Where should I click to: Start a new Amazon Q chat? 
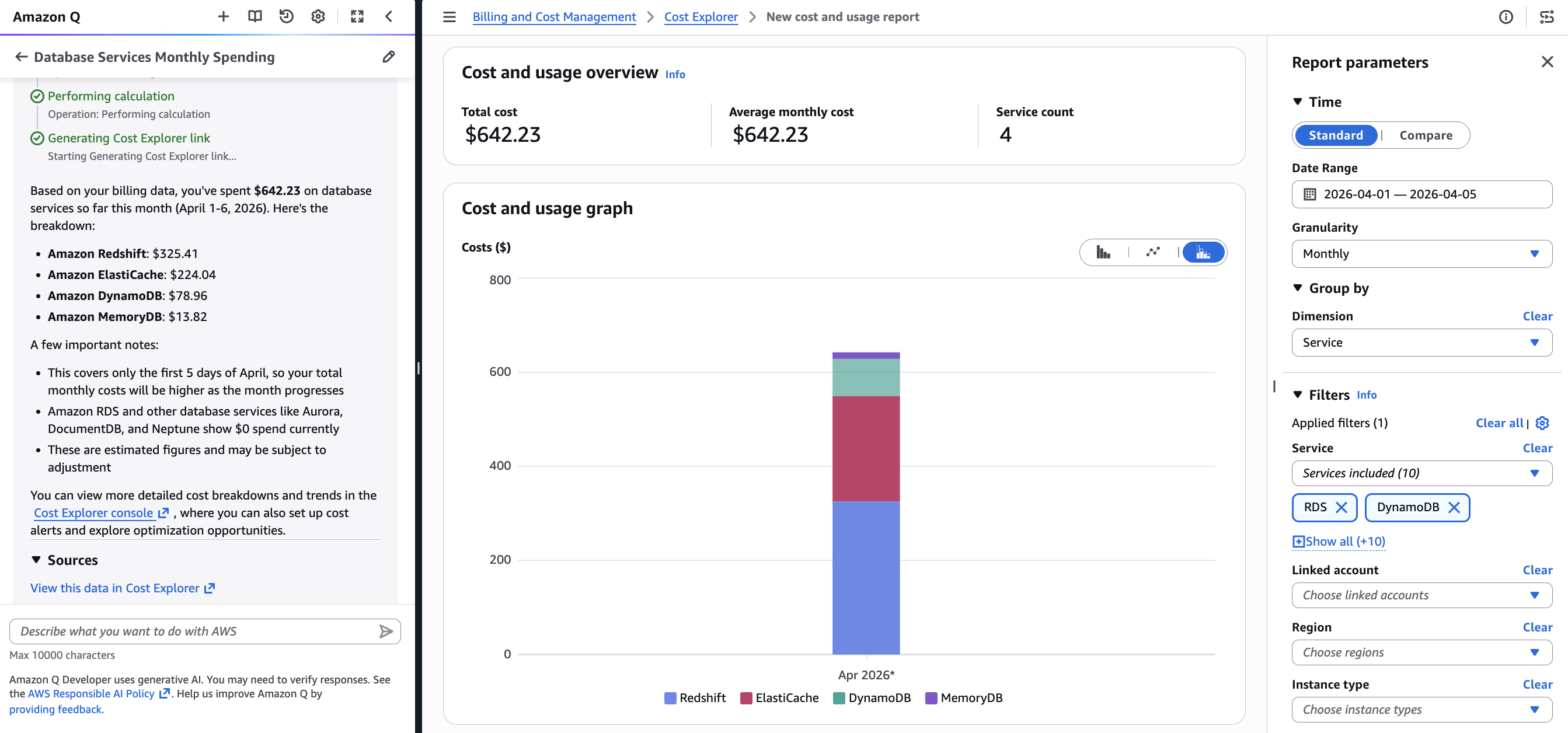(x=223, y=16)
